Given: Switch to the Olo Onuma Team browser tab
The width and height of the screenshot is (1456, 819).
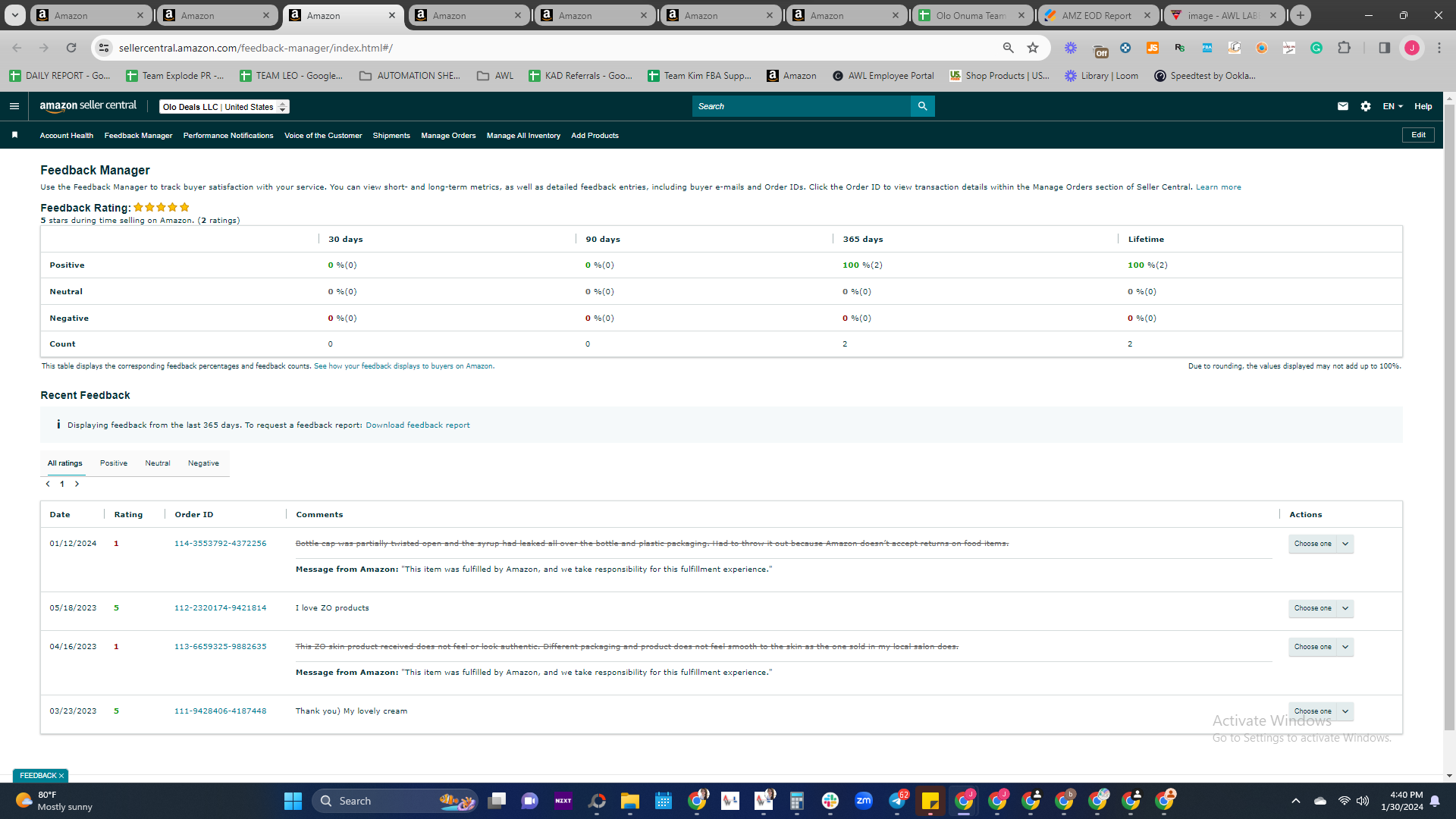Looking at the screenshot, I should tap(971, 15).
